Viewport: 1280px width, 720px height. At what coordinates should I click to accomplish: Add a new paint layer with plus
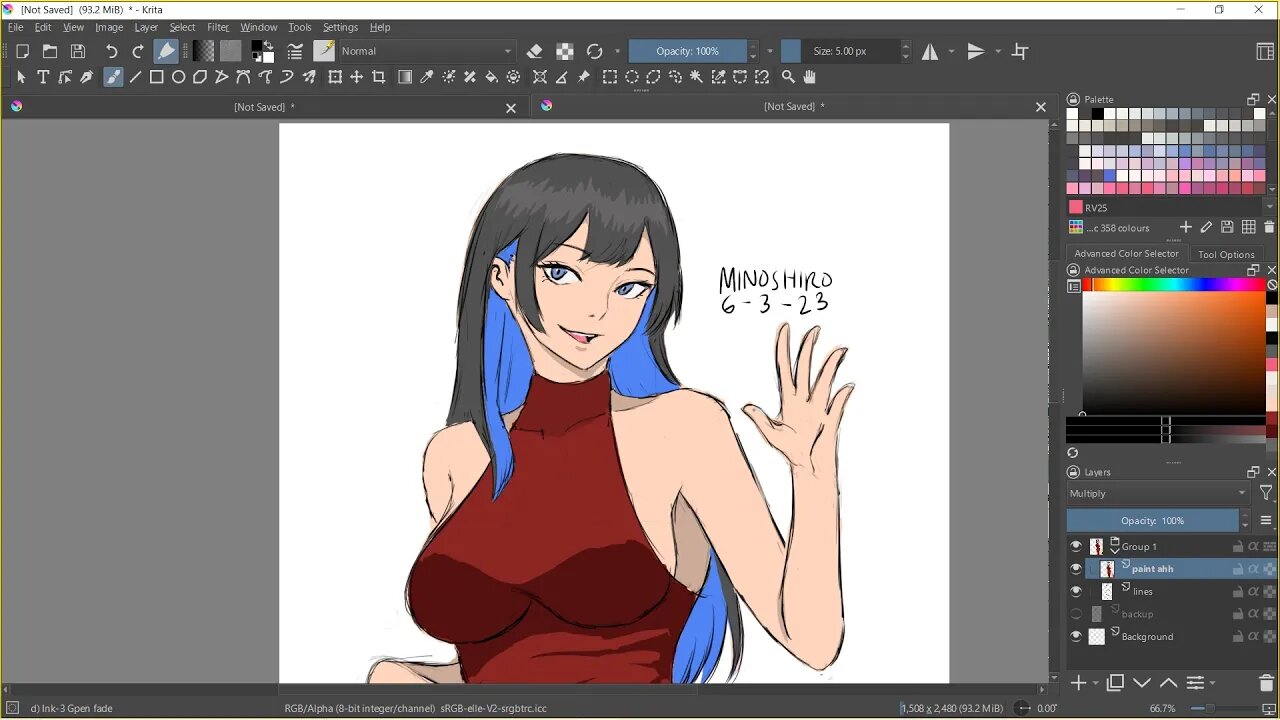coord(1079,683)
